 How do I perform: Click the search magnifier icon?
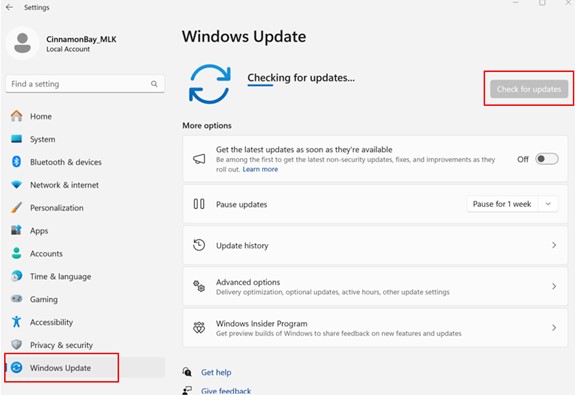click(154, 84)
